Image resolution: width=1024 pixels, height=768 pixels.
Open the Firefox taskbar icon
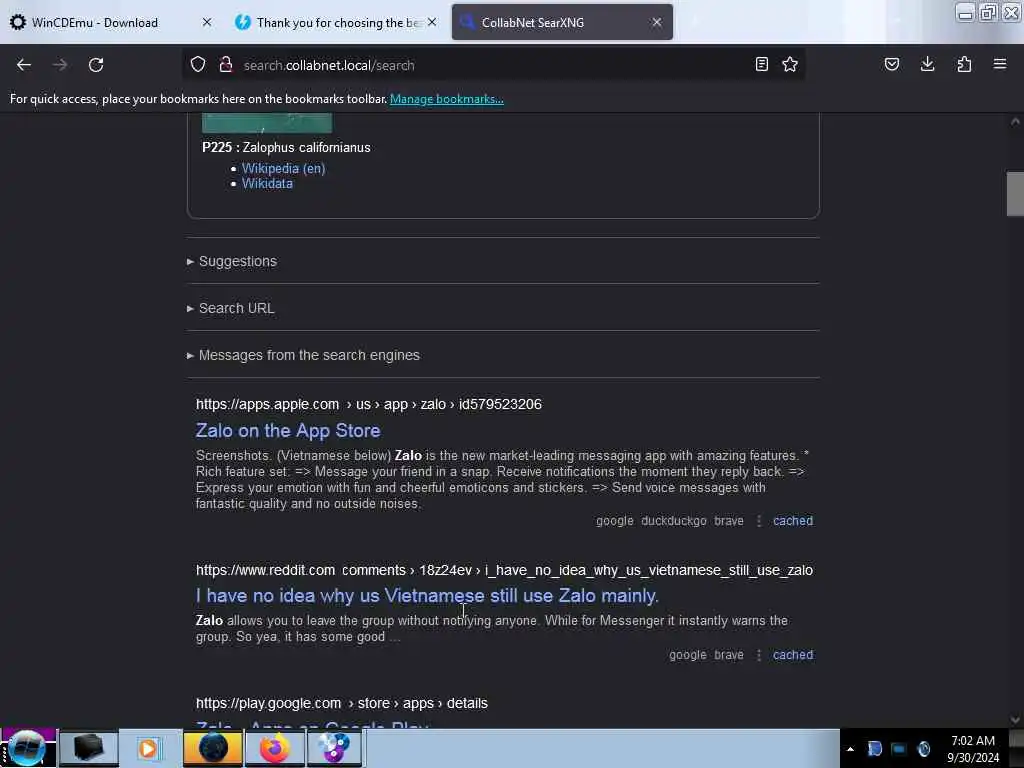click(x=274, y=748)
